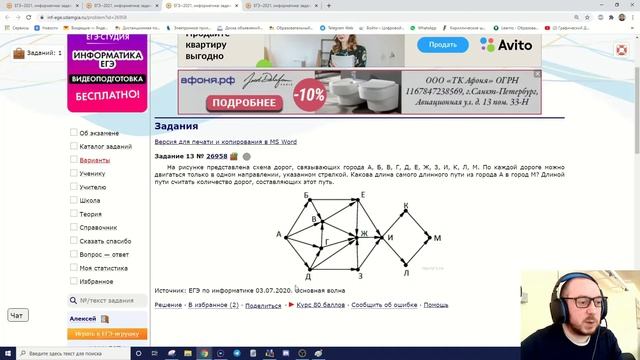The height and width of the screenshot is (360, 640).
Task: Open the Новости bookmark
Action: (x=46, y=28)
